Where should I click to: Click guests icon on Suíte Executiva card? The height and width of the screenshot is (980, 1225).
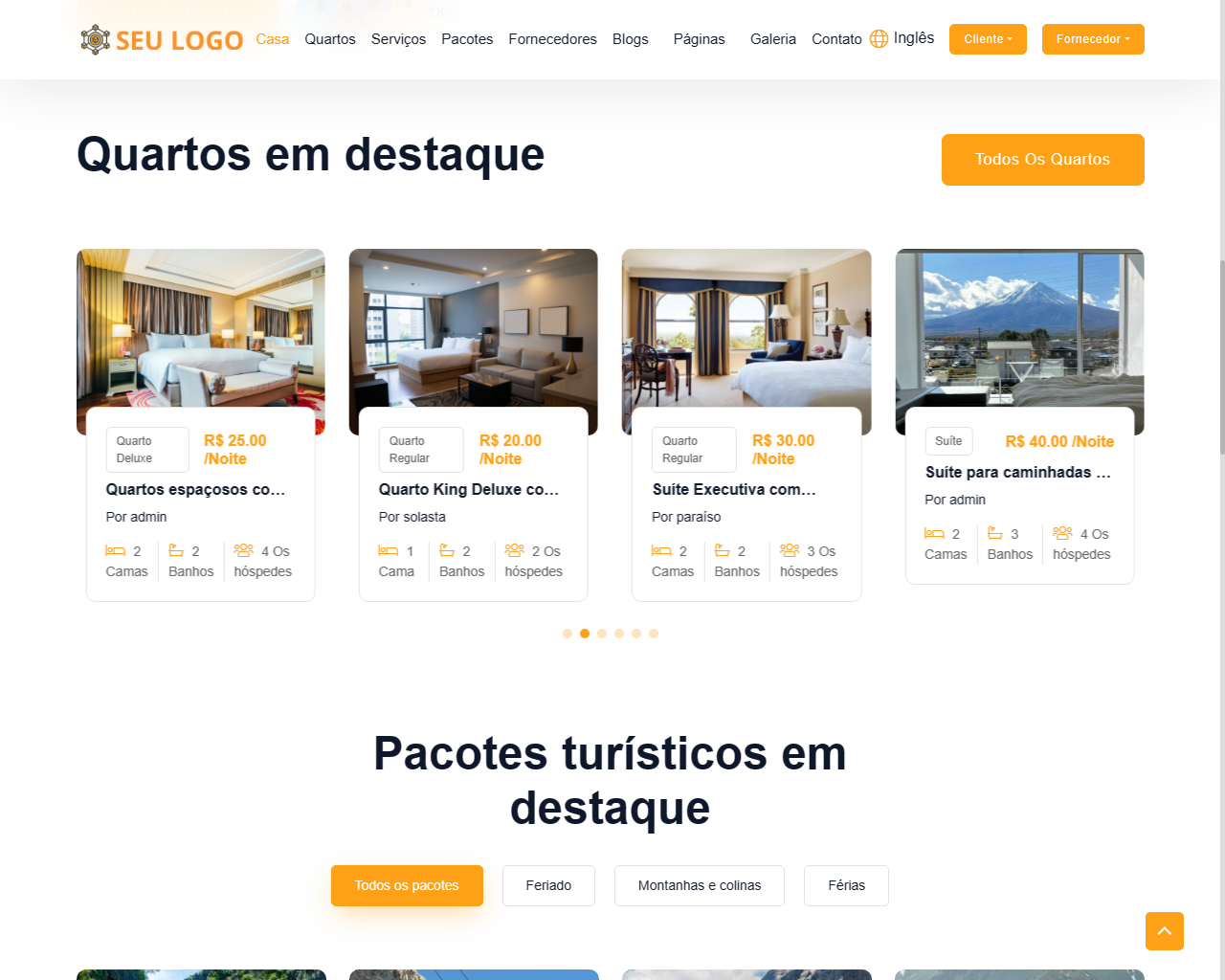(x=790, y=550)
